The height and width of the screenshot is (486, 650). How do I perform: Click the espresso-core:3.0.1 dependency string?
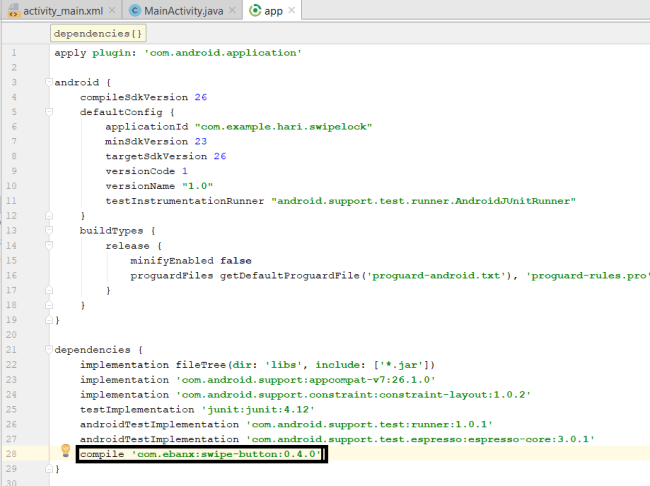tap(420, 439)
